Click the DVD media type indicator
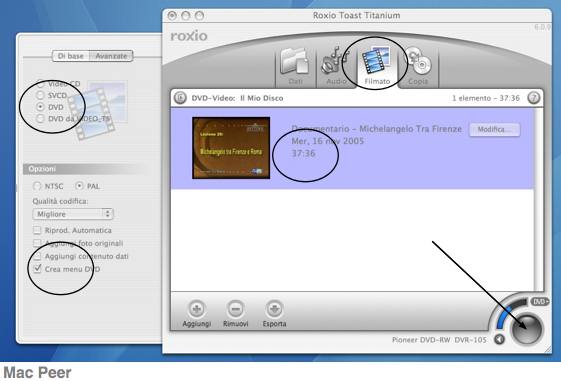This screenshot has width=561, height=381. (540, 302)
